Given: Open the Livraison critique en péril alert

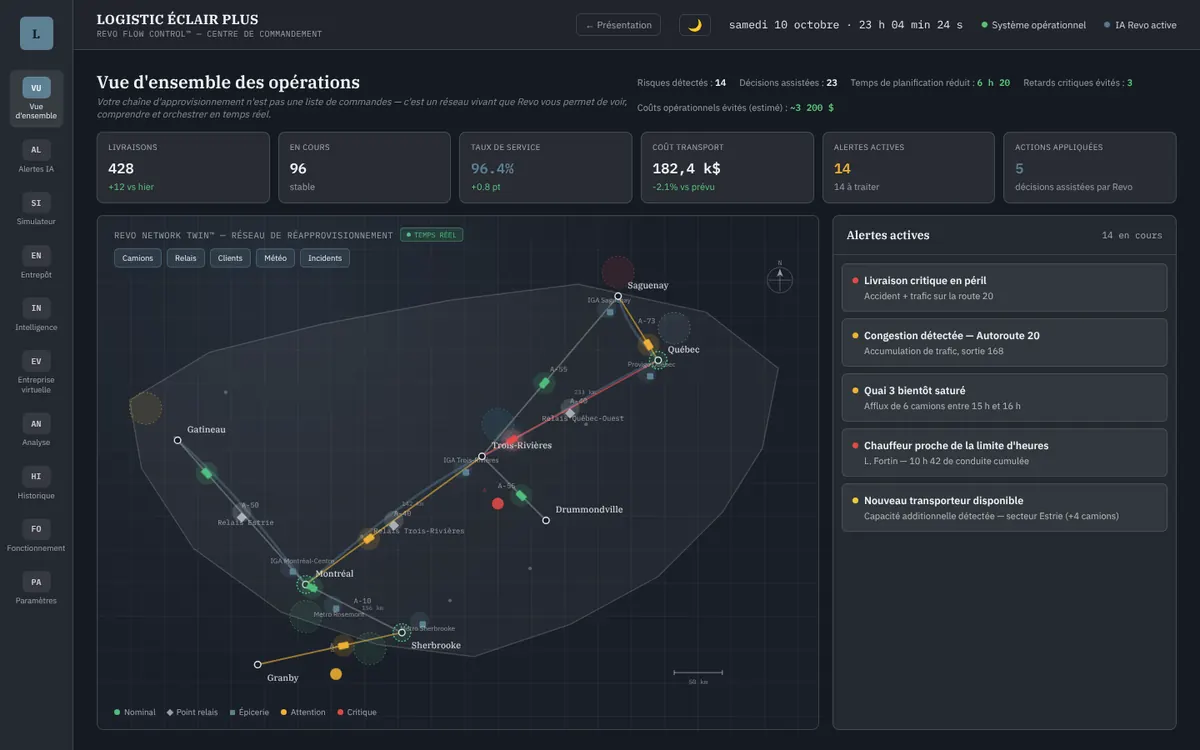Looking at the screenshot, I should pos(1004,287).
